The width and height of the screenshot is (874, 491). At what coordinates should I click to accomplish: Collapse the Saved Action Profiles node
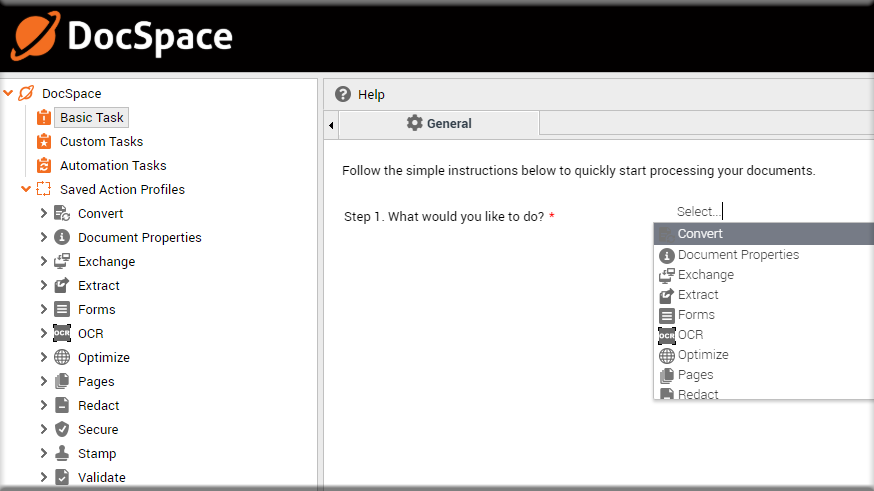coord(26,189)
